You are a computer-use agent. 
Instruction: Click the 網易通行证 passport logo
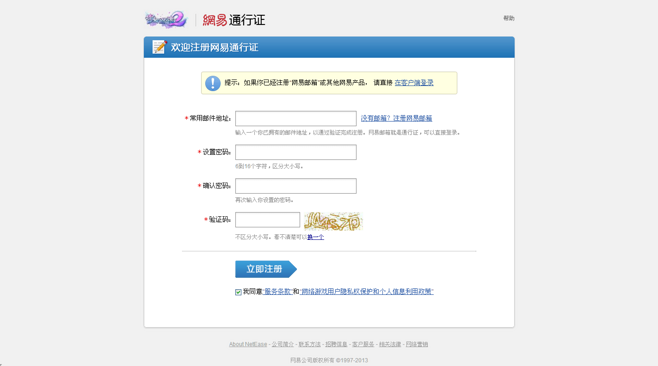[x=234, y=20]
